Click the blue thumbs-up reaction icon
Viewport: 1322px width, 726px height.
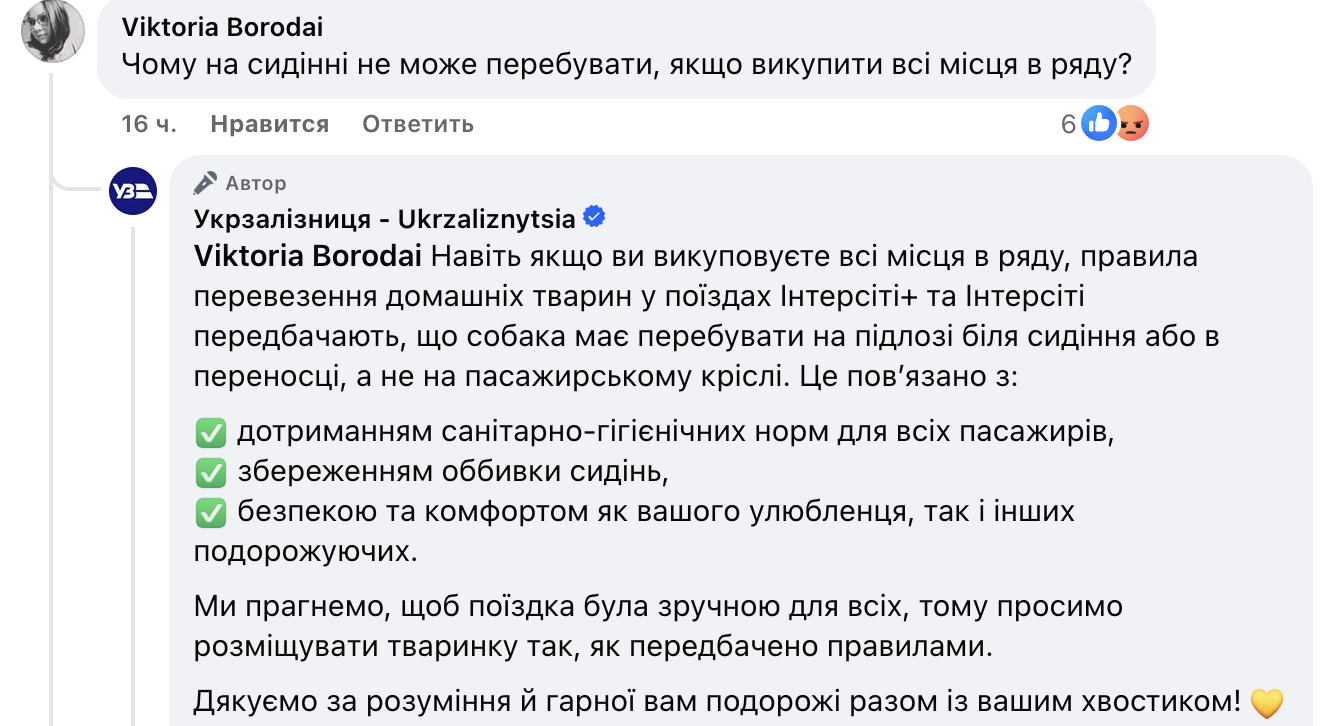pyautogui.click(x=1099, y=123)
